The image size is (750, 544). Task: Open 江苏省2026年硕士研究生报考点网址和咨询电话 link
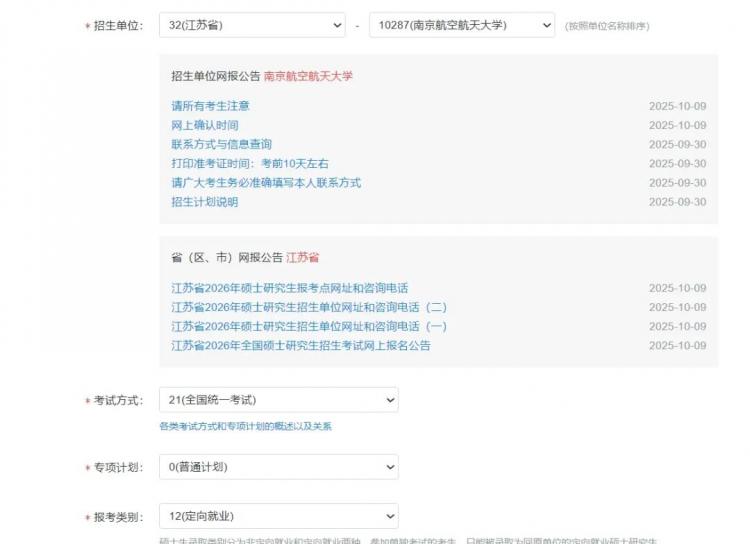click(x=289, y=288)
